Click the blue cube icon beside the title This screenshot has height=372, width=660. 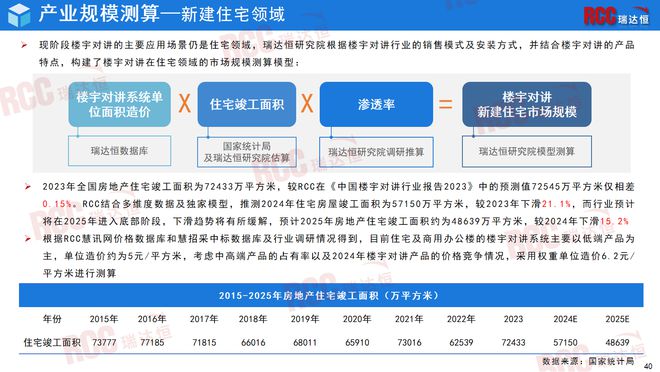pos(19,15)
